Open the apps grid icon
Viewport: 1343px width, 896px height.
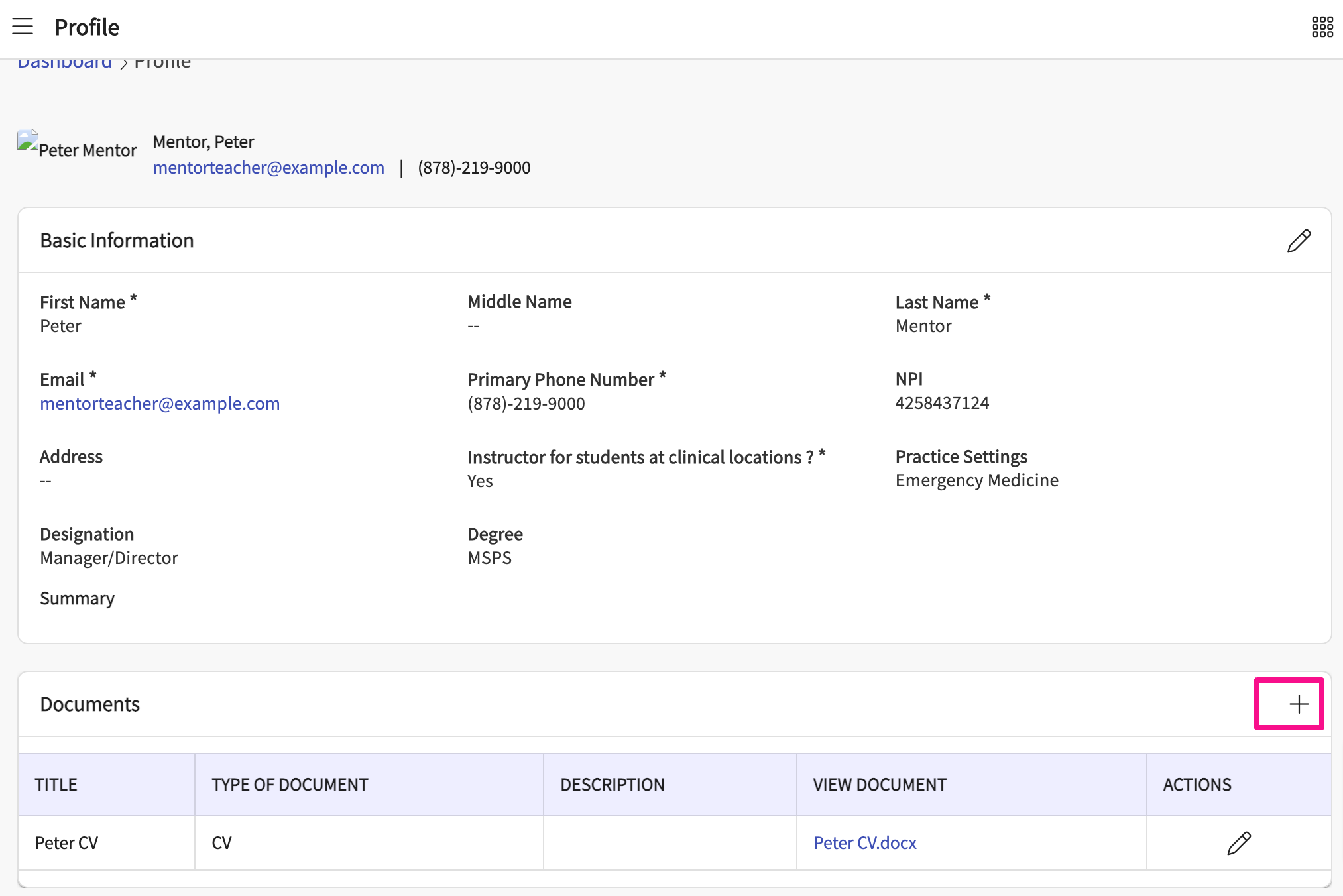[x=1322, y=27]
